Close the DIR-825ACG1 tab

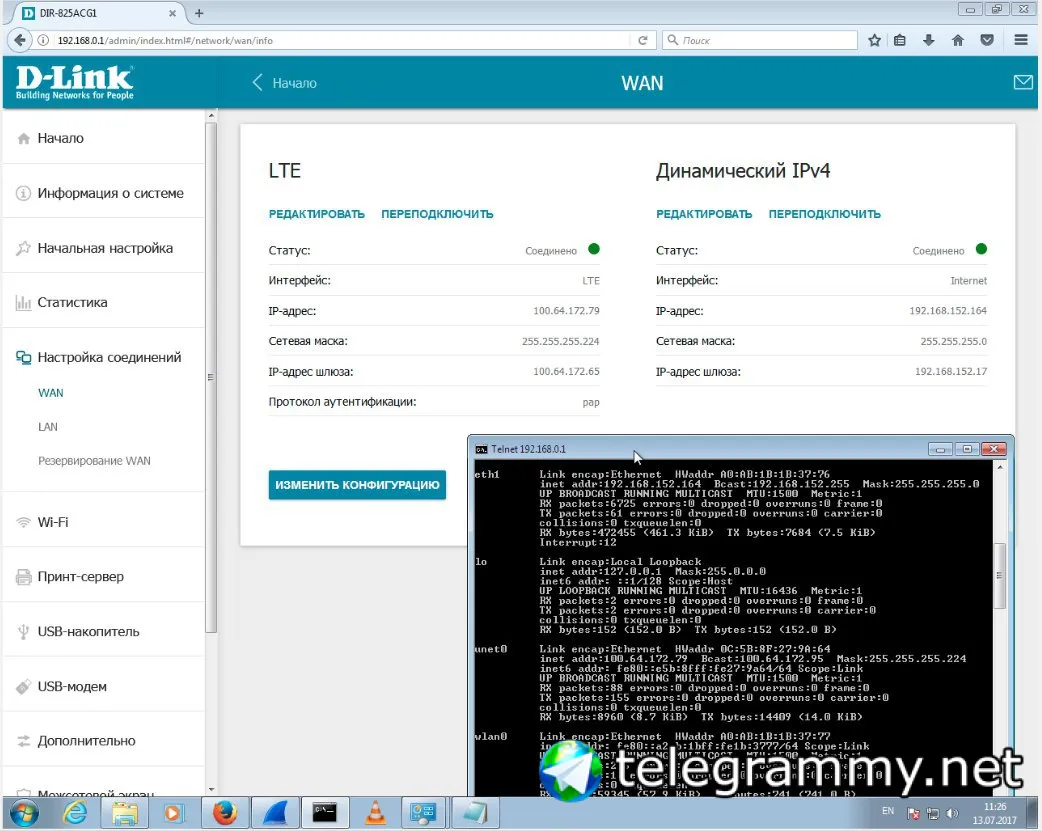pyautogui.click(x=172, y=13)
